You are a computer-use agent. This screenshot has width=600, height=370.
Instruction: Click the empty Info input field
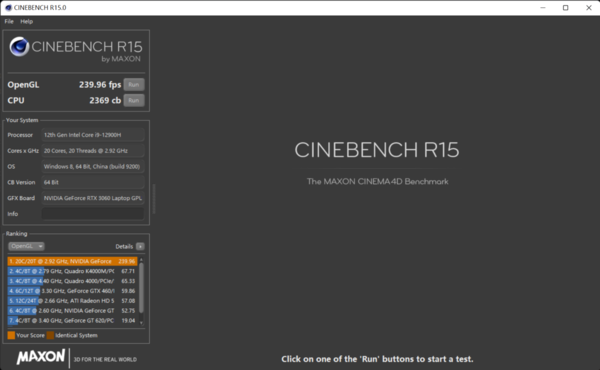(93, 214)
